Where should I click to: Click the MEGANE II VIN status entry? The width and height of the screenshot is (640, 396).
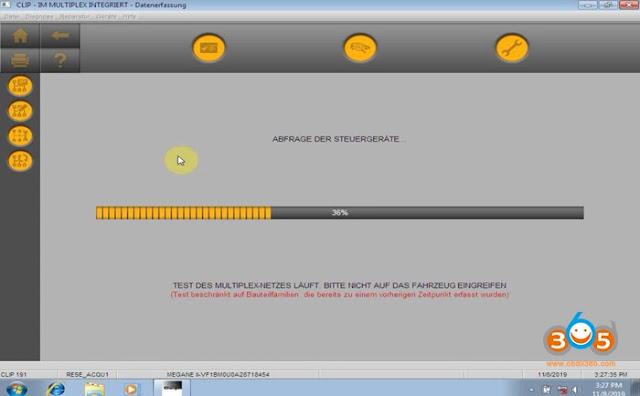tap(218, 374)
